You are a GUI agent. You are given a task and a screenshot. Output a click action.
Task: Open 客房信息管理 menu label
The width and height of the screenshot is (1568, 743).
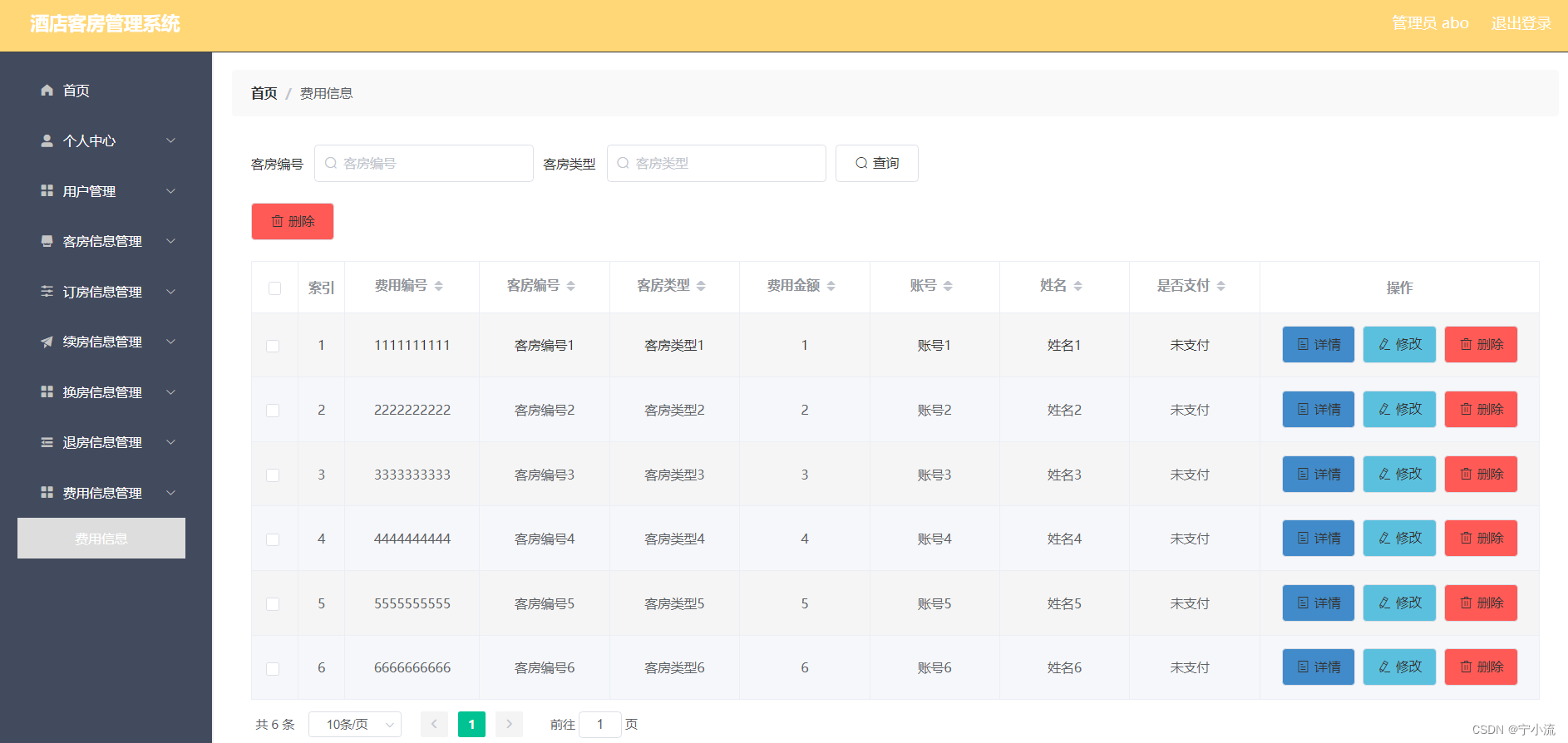tap(102, 241)
